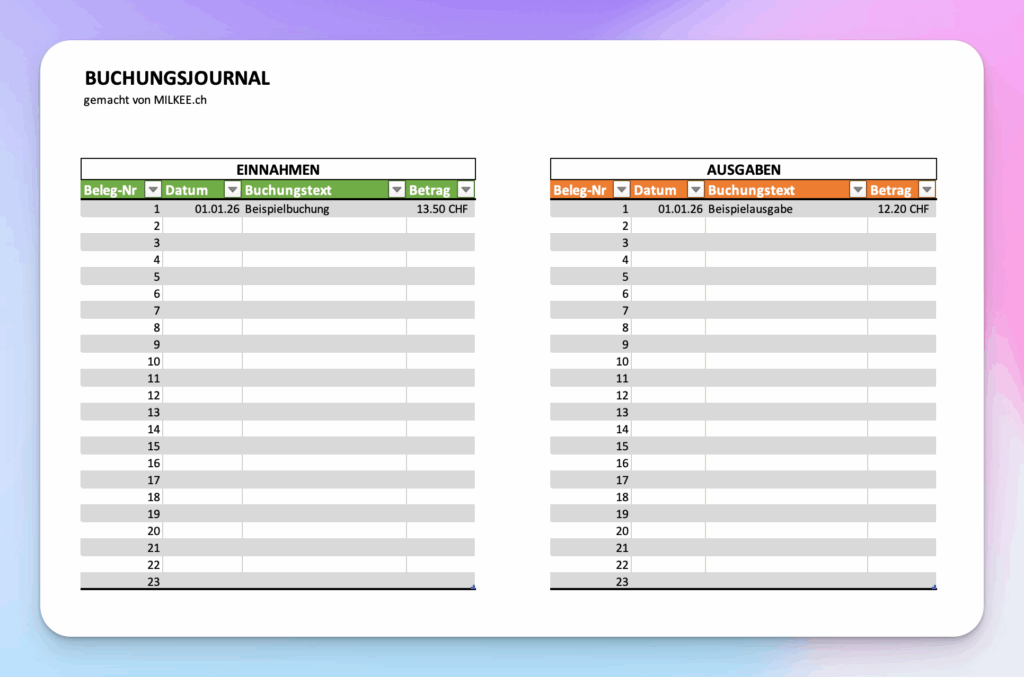Click the BUCHUNGSJOURNAL heading
The image size is (1024, 677).
tap(177, 78)
